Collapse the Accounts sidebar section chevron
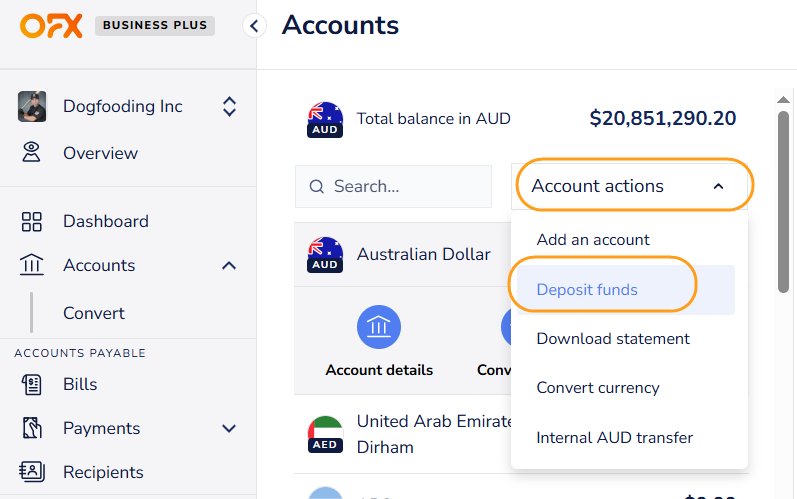Image resolution: width=797 pixels, height=499 pixels. 229,265
